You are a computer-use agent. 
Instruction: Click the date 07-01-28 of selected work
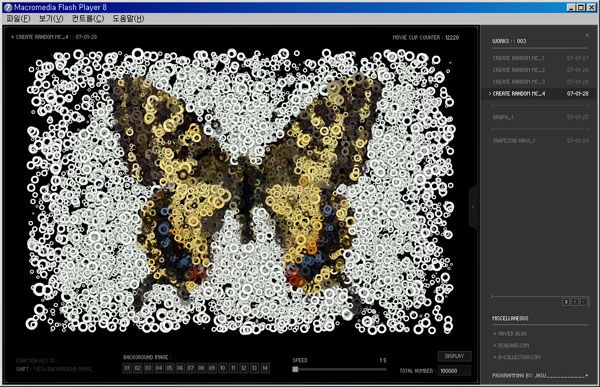pos(578,94)
